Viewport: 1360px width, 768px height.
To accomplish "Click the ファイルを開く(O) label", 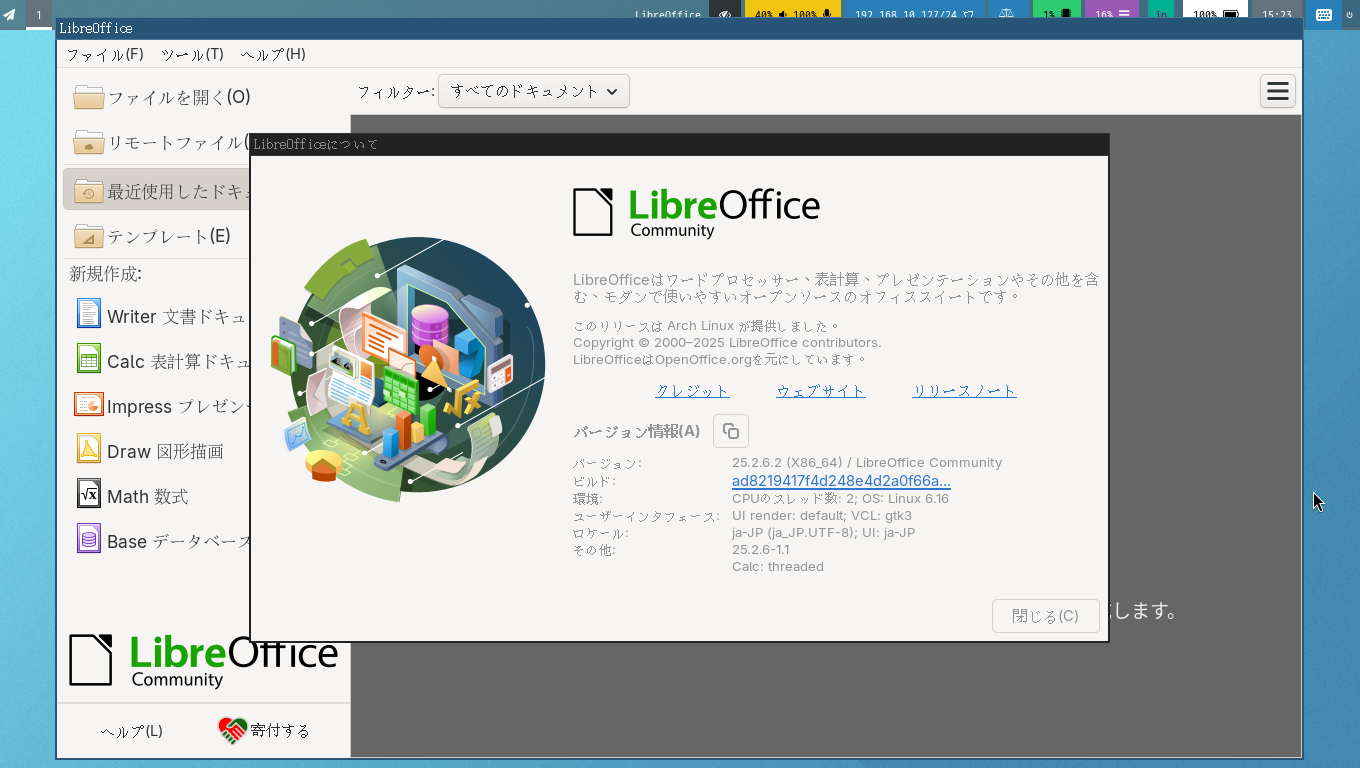I will [x=179, y=97].
